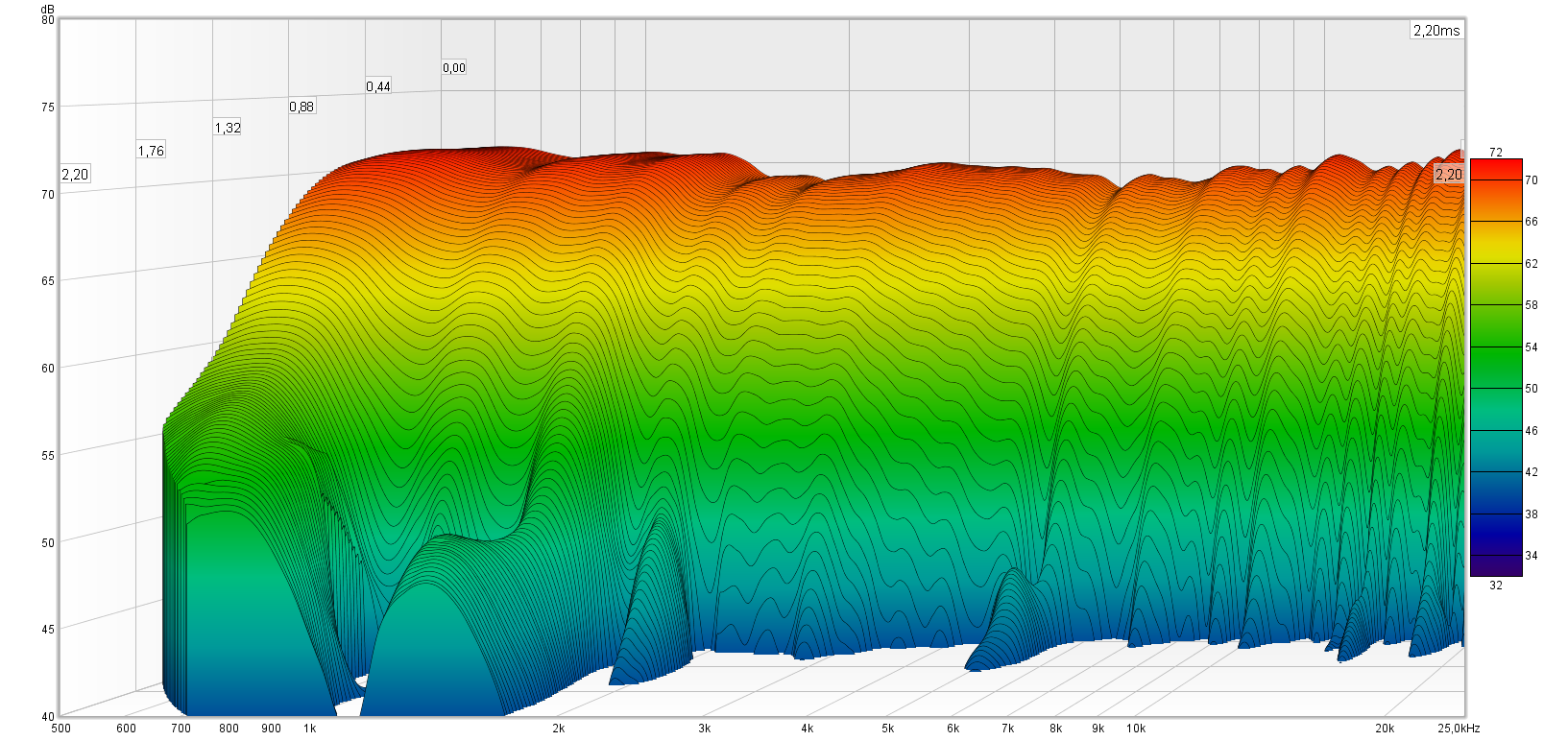The width and height of the screenshot is (1568, 741).
Task: Select the 1,76 time axis label
Action: 151,151
